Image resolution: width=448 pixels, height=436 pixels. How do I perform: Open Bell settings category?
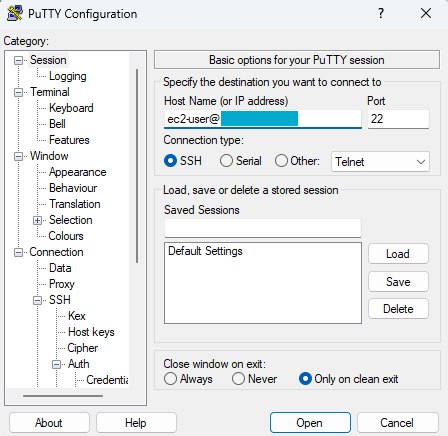(57, 124)
